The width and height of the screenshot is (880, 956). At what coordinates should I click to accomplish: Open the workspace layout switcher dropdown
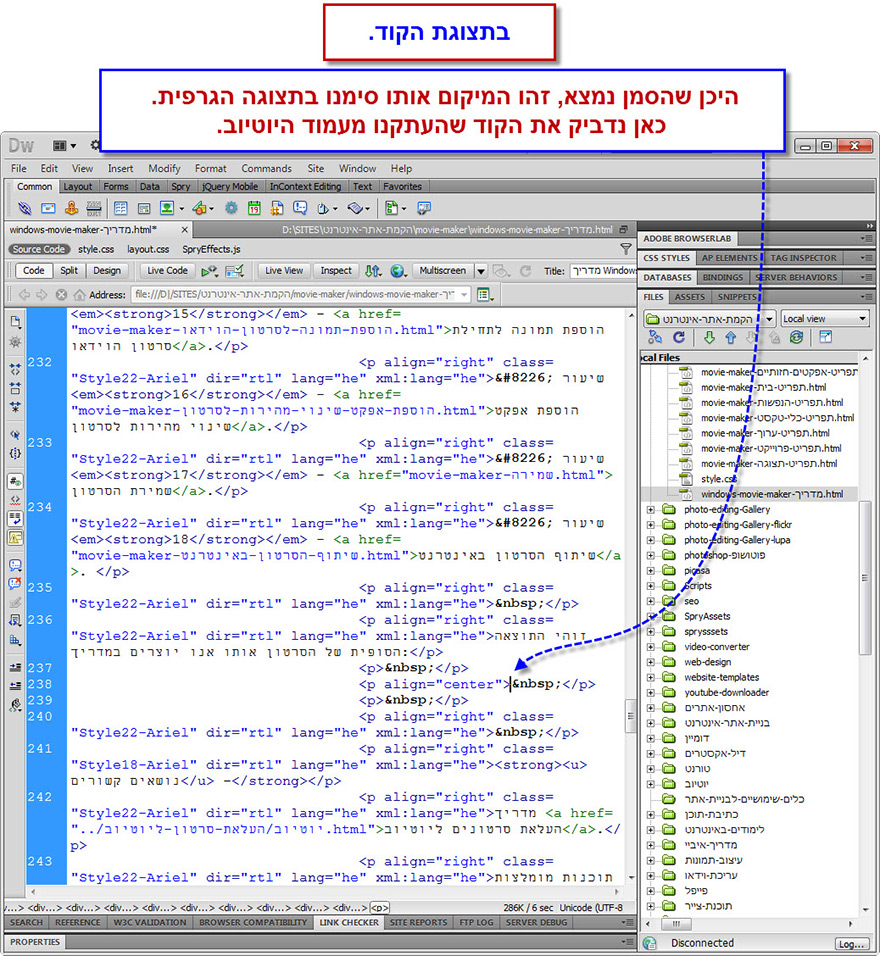(64, 145)
